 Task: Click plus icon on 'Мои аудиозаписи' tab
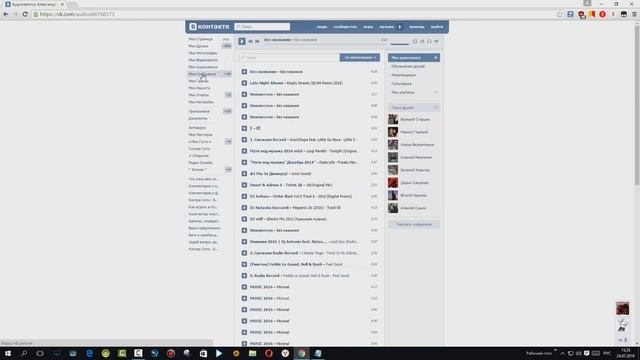tap(436, 58)
